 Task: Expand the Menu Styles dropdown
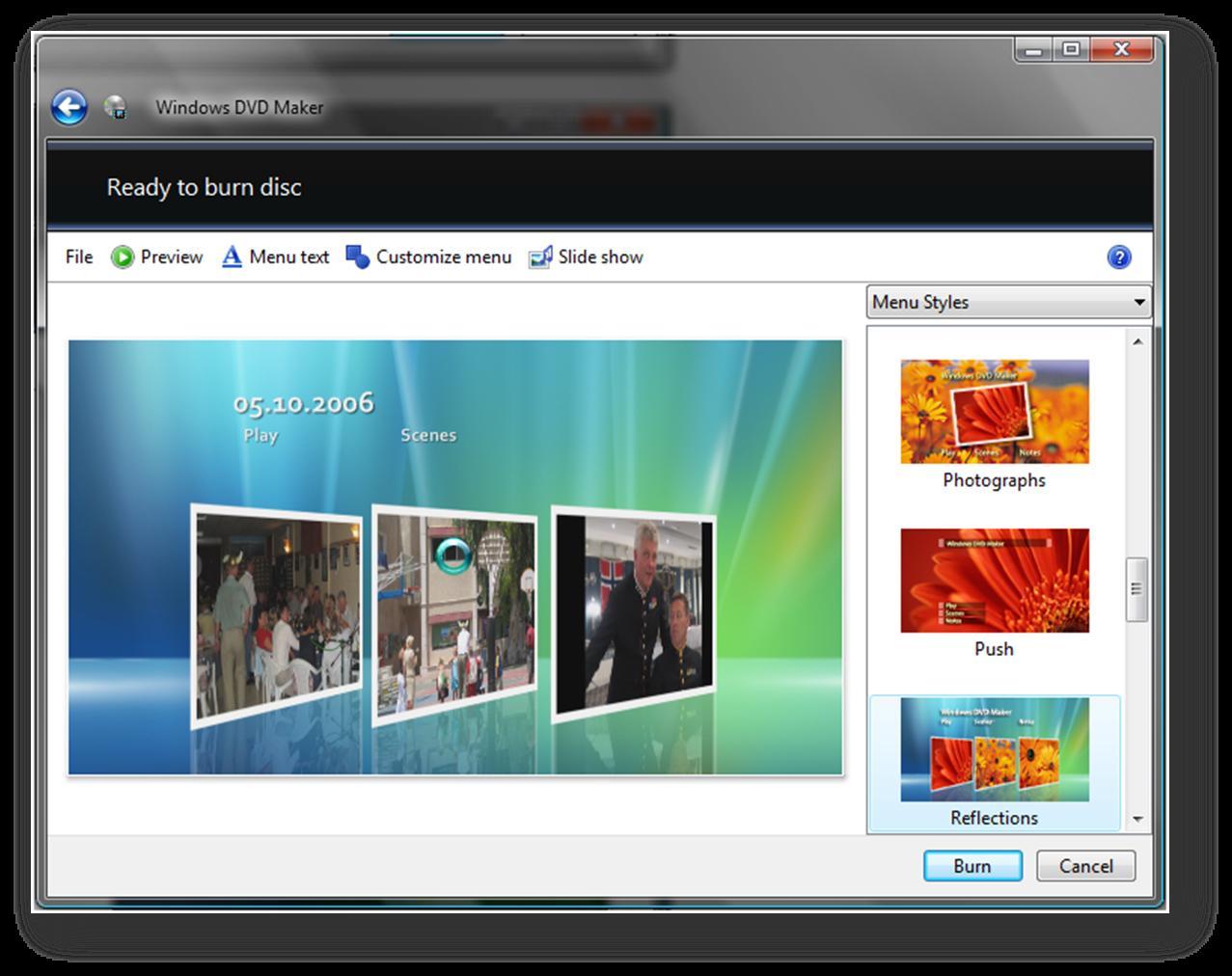click(1138, 303)
